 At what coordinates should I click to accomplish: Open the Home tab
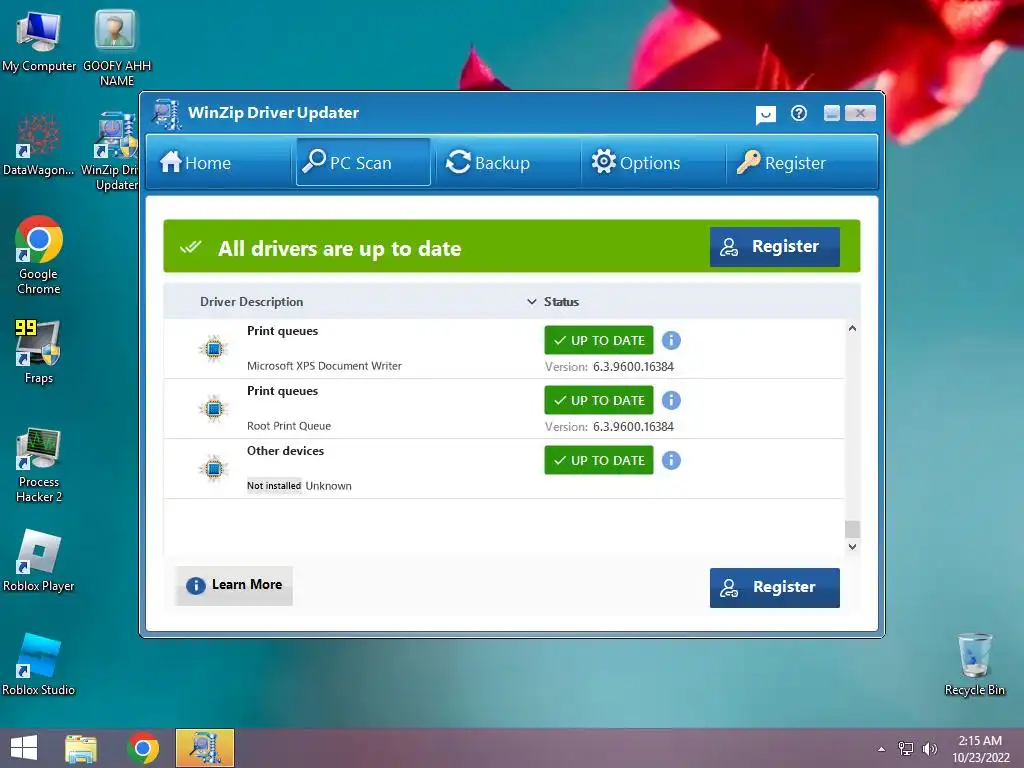tap(218, 162)
